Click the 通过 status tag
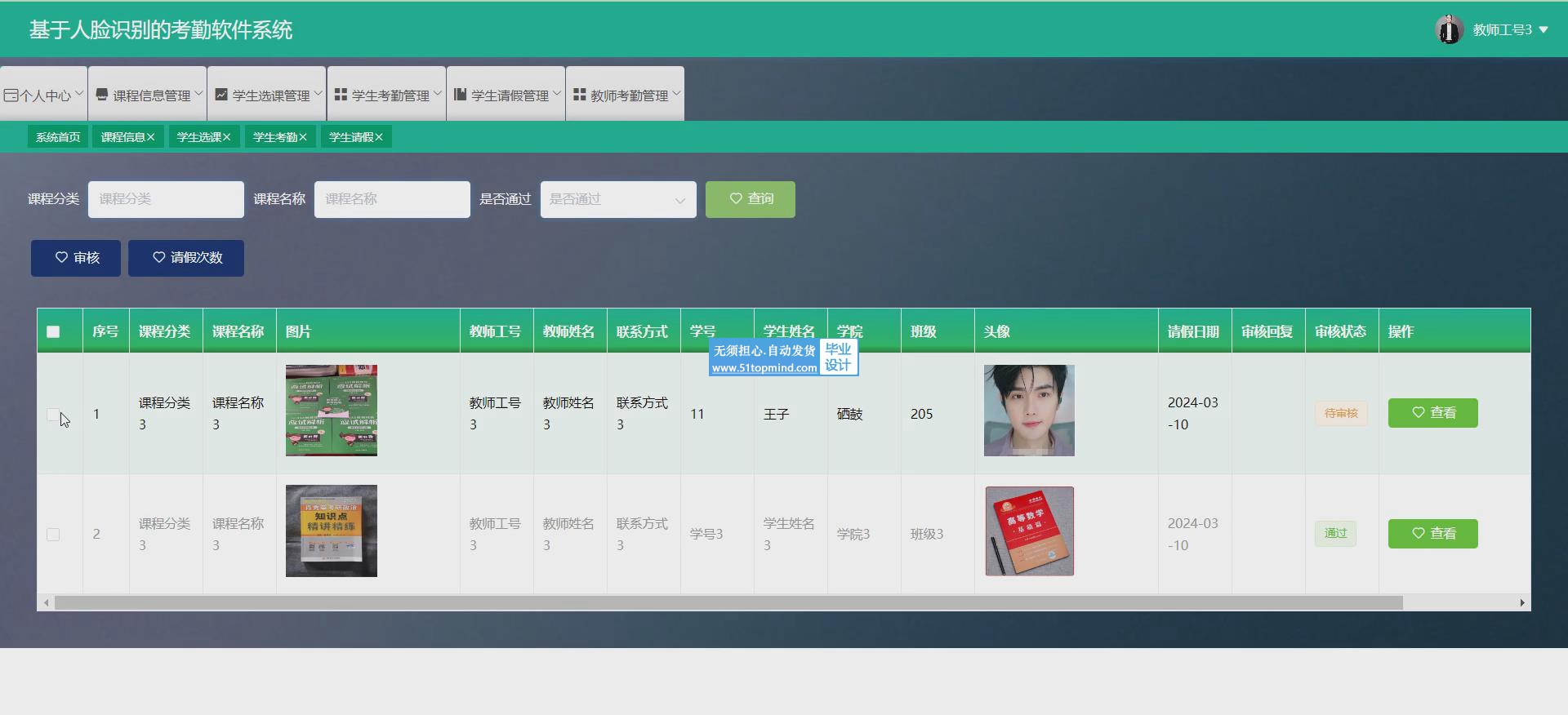The height and width of the screenshot is (715, 1568). click(1335, 533)
